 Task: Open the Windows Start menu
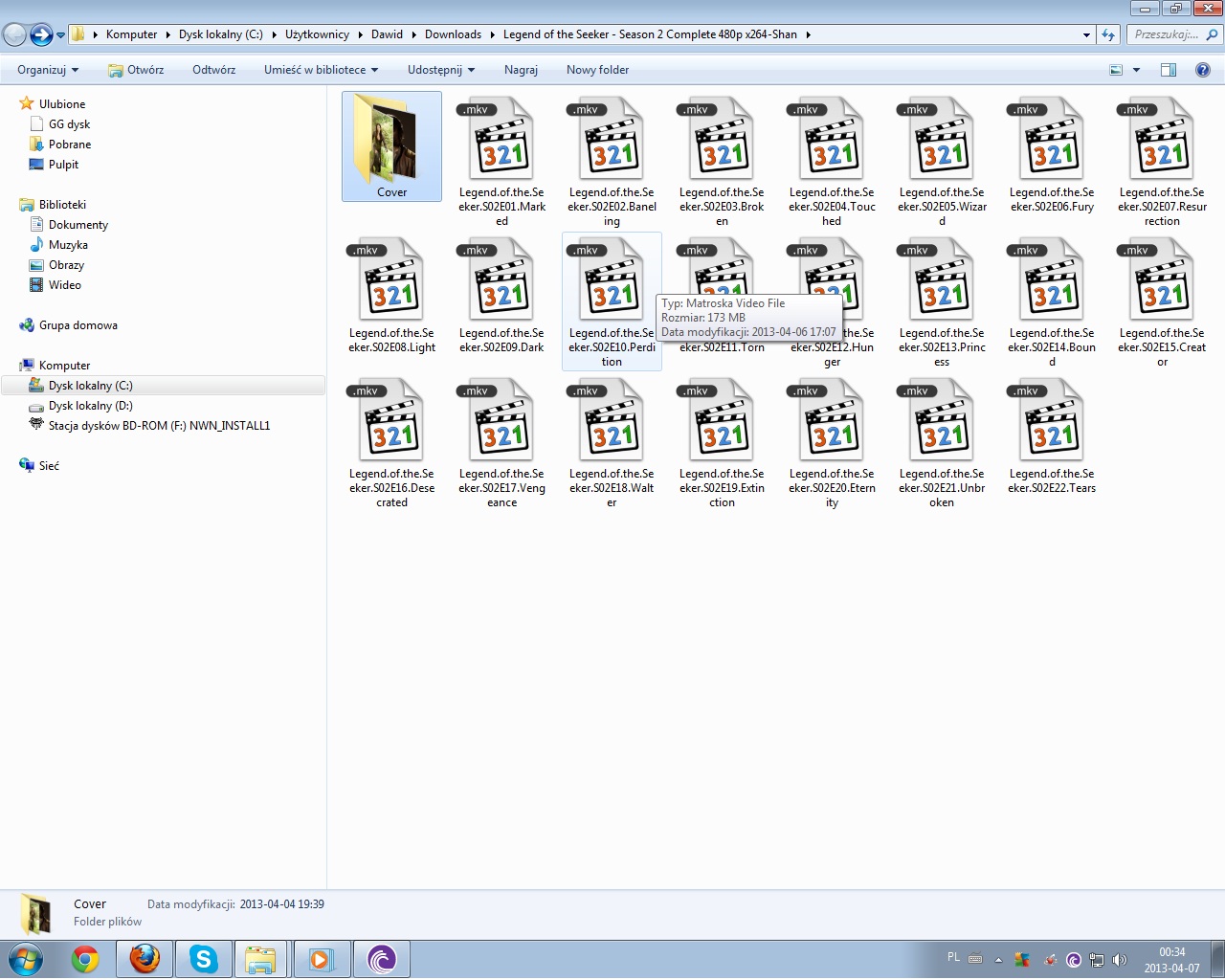pos(26,958)
